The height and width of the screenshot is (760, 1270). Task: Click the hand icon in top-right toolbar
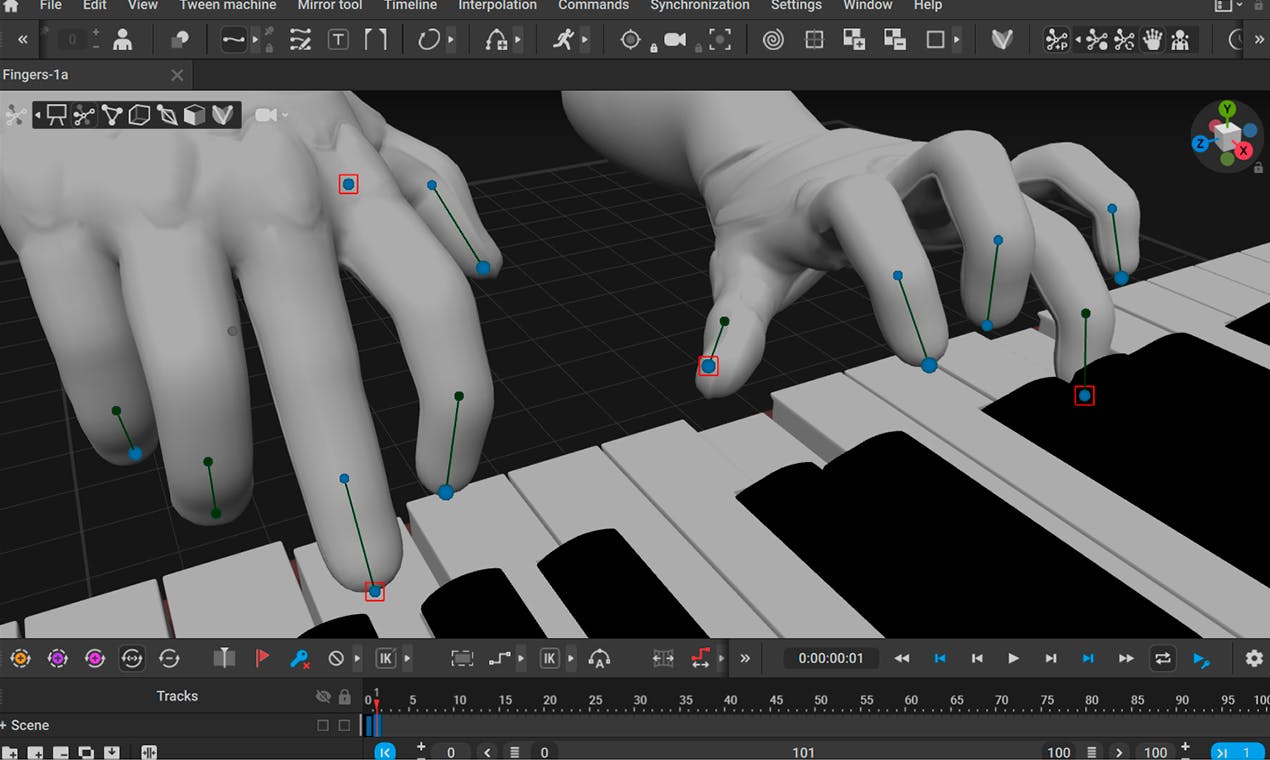pyautogui.click(x=1153, y=40)
